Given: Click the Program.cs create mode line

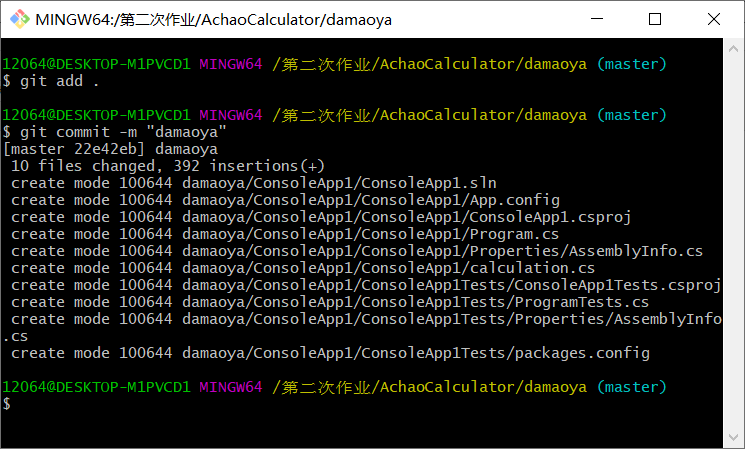Looking at the screenshot, I should 285,234.
